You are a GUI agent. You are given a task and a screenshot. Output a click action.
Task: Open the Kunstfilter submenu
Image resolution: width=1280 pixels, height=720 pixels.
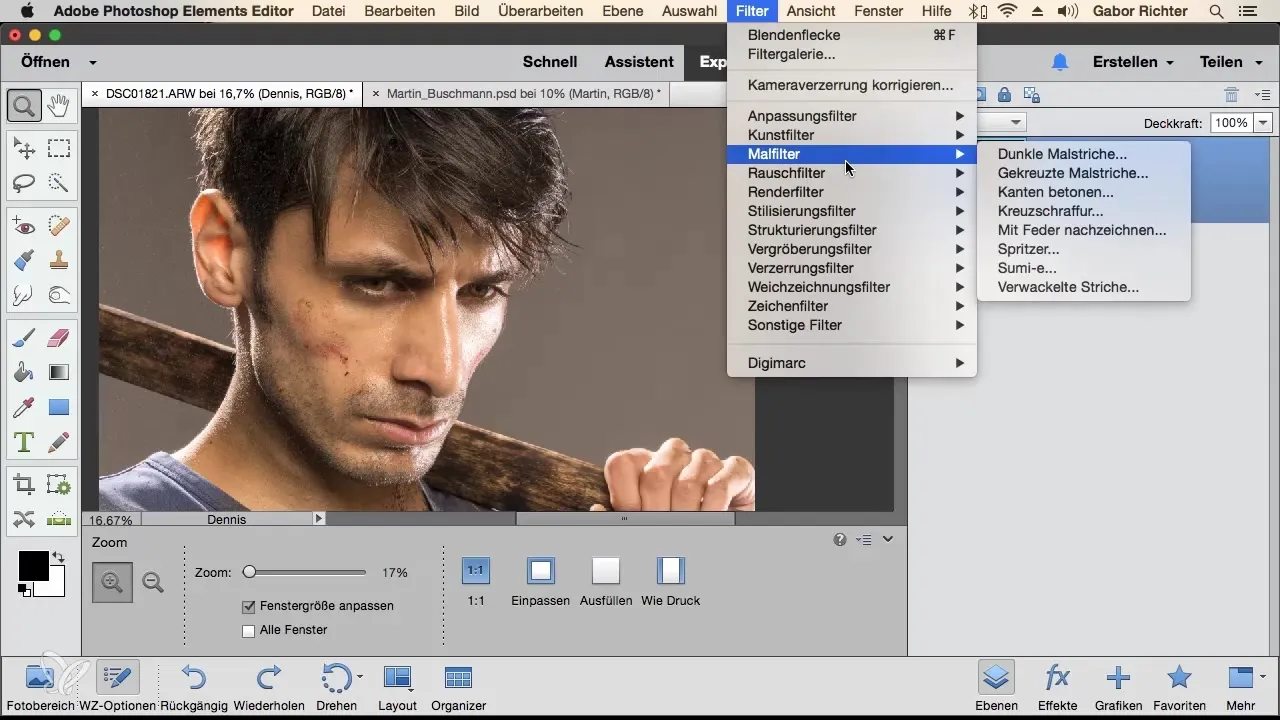pyautogui.click(x=851, y=135)
